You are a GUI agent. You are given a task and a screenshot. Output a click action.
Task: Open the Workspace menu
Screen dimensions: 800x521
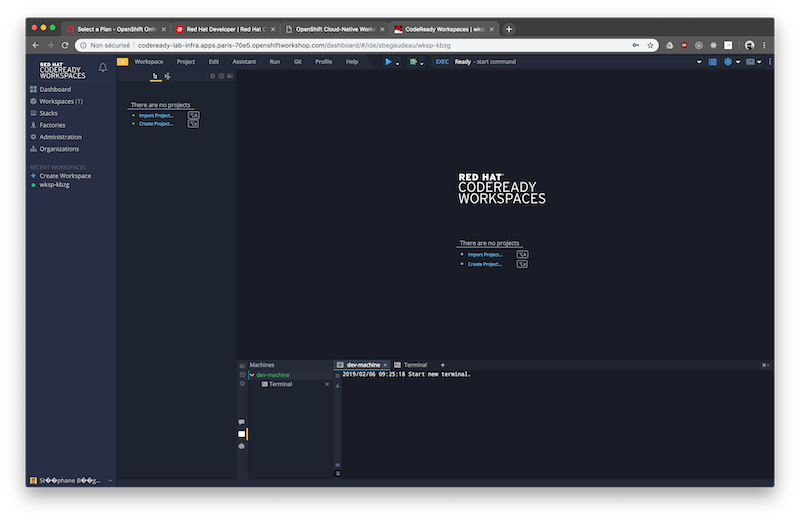148,62
